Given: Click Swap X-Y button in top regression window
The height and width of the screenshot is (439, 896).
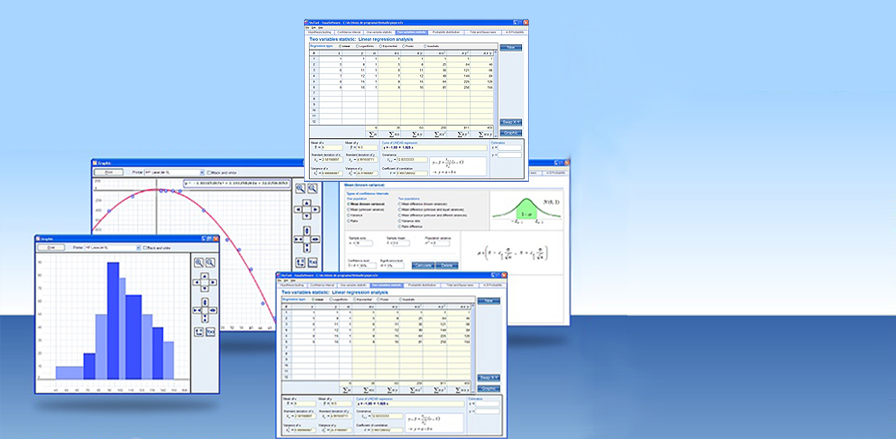Looking at the screenshot, I should click(x=512, y=122).
